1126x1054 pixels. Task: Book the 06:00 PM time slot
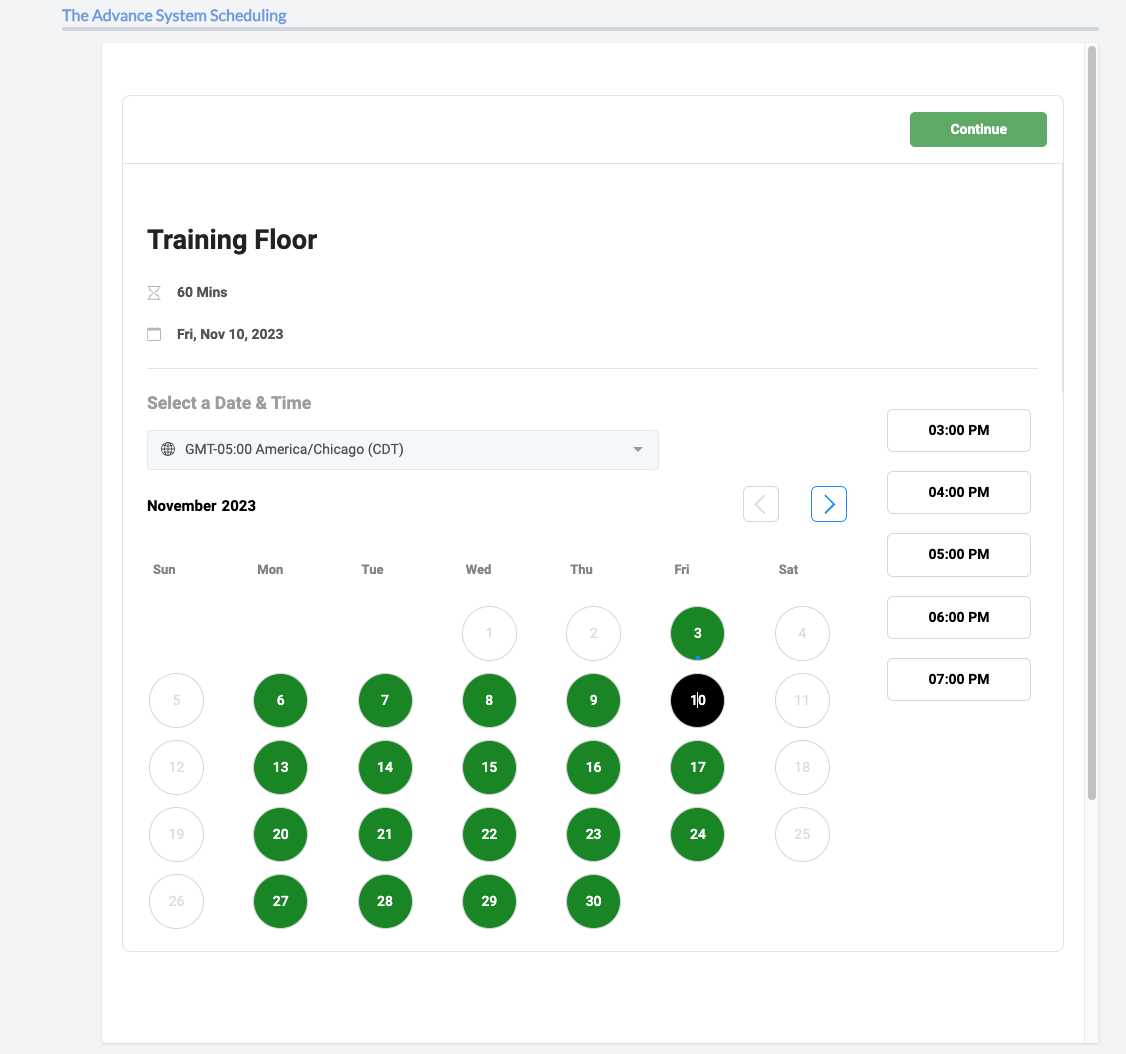pyautogui.click(x=958, y=617)
